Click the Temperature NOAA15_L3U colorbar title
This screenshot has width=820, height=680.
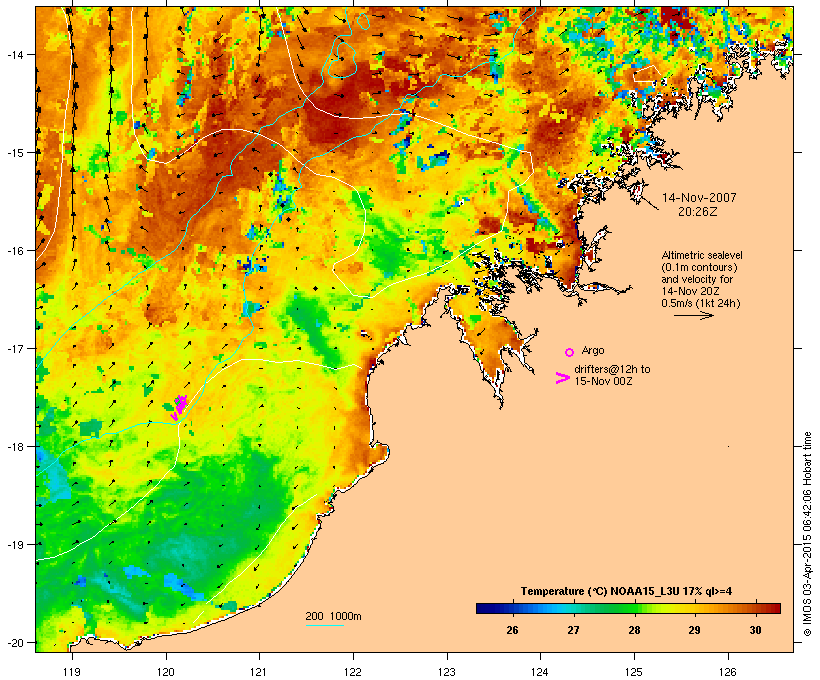pyautogui.click(x=627, y=591)
